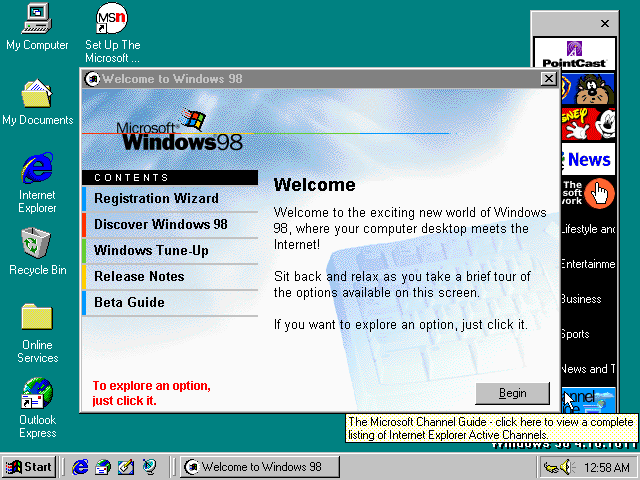Open the Registration Wizard option
640x480 pixels.
point(170,199)
